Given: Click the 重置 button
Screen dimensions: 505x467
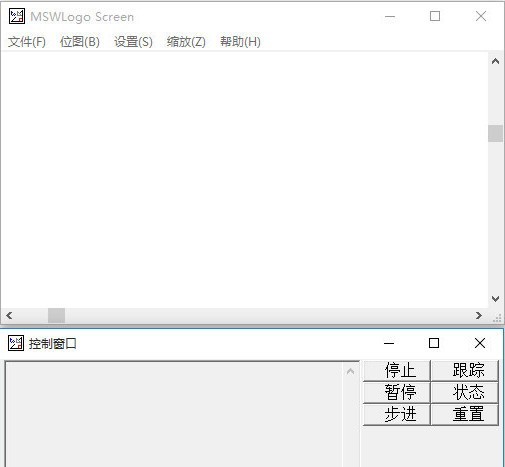Looking at the screenshot, I should tap(465, 414).
